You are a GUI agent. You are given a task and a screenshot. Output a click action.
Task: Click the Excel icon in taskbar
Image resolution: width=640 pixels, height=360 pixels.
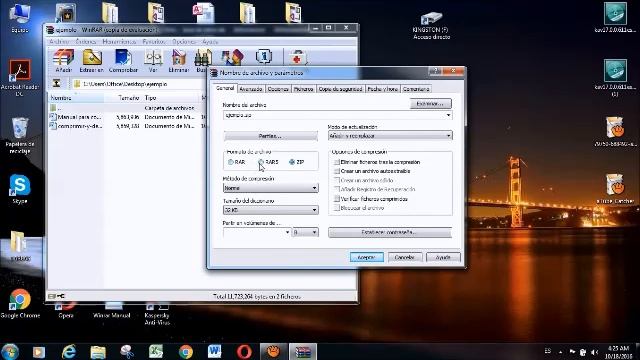[156, 351]
